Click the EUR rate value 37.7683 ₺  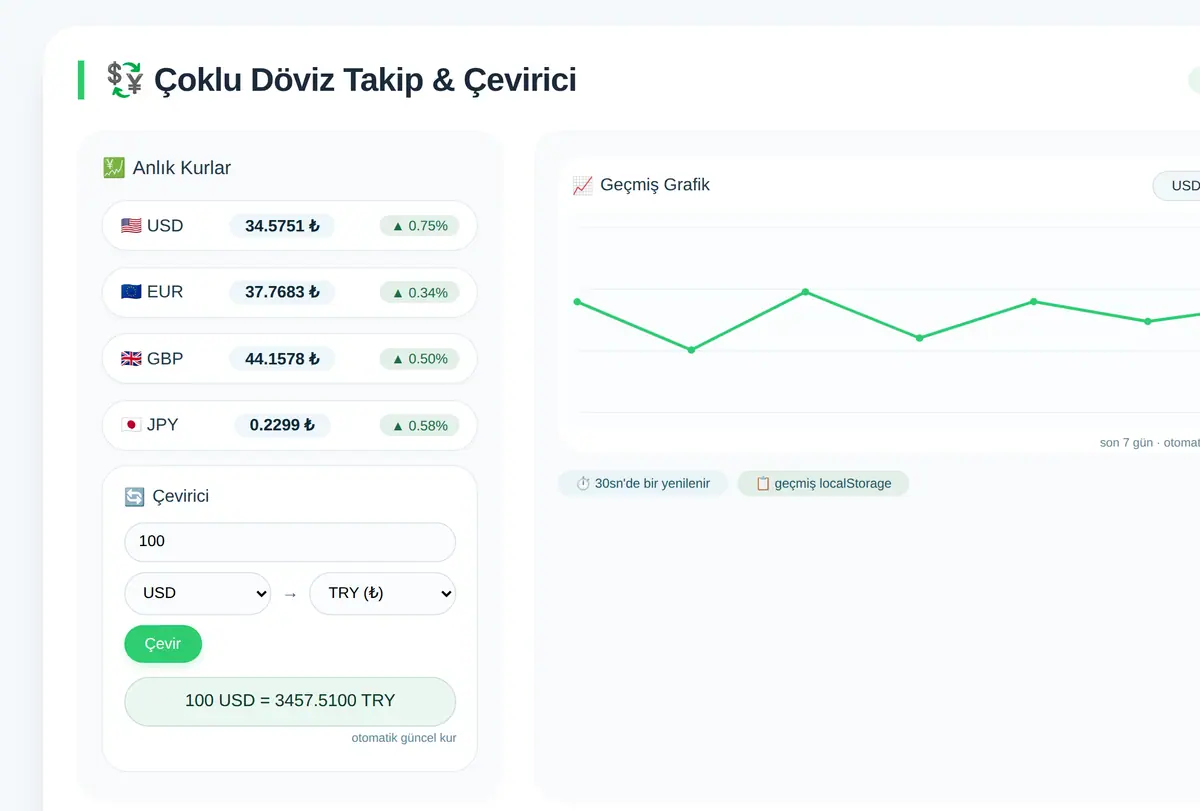click(x=282, y=292)
